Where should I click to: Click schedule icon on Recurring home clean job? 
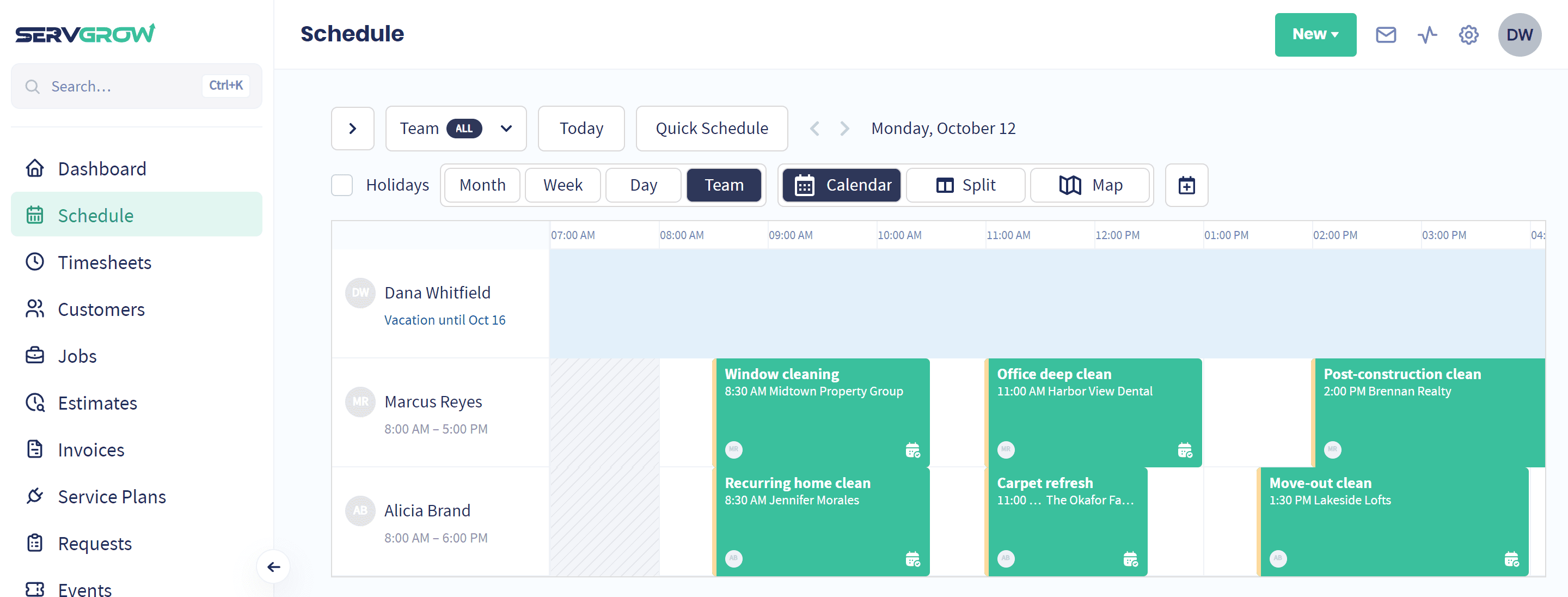pyautogui.click(x=912, y=559)
